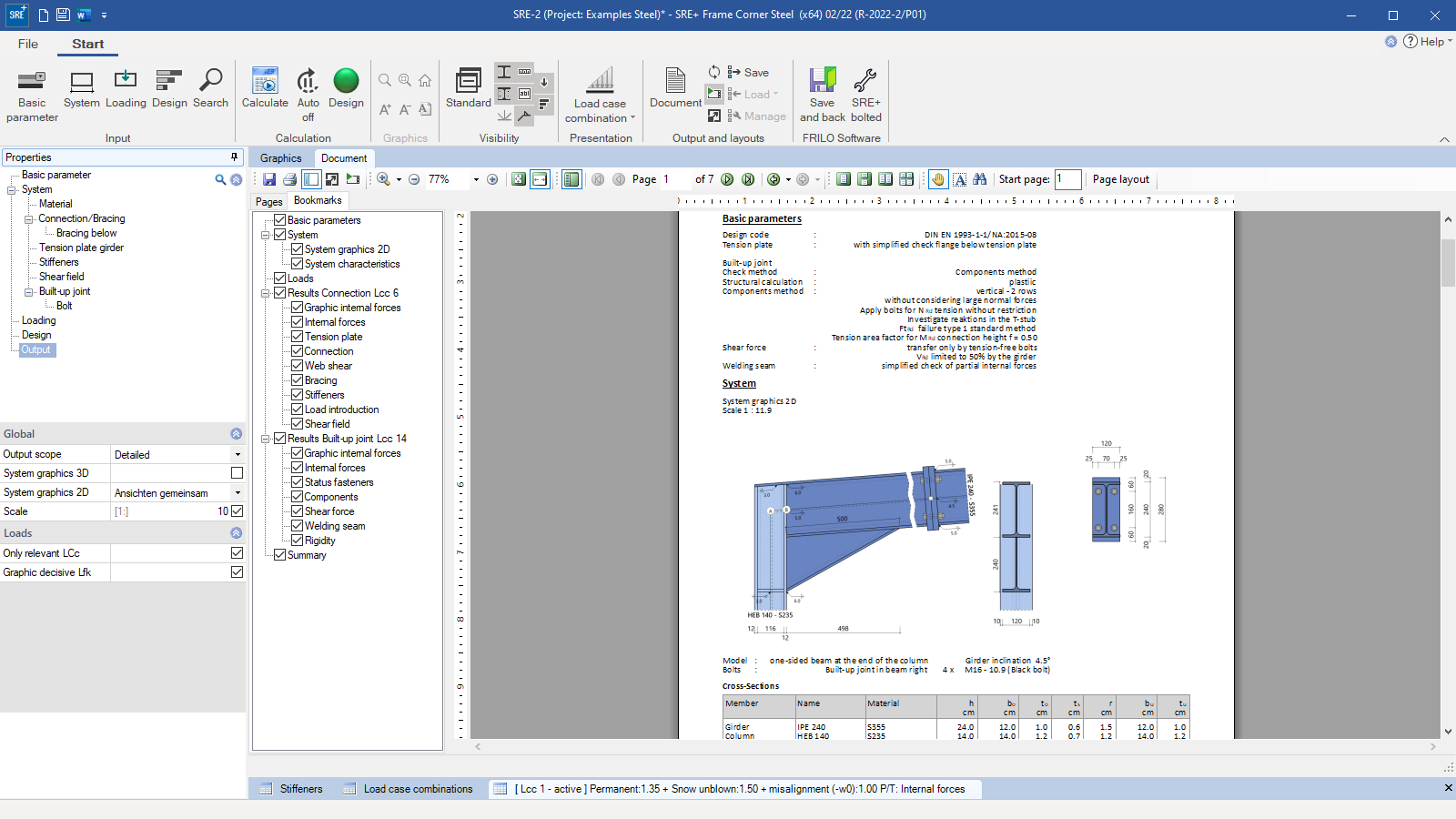1456x819 pixels.
Task: Switch to the Graphics tab
Action: coord(281,158)
